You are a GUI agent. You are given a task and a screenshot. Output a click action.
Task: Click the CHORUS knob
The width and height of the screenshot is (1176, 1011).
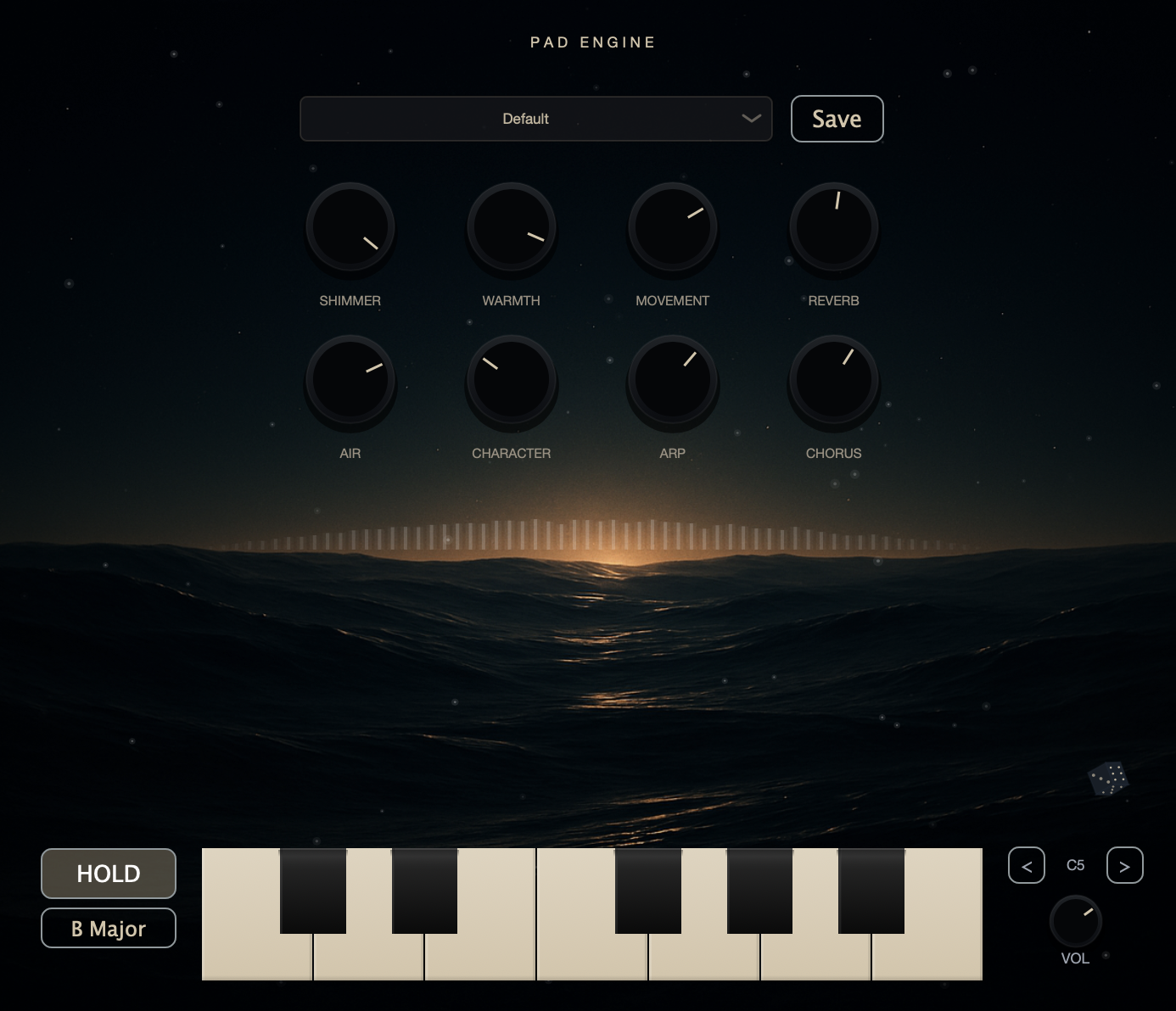[x=833, y=381]
